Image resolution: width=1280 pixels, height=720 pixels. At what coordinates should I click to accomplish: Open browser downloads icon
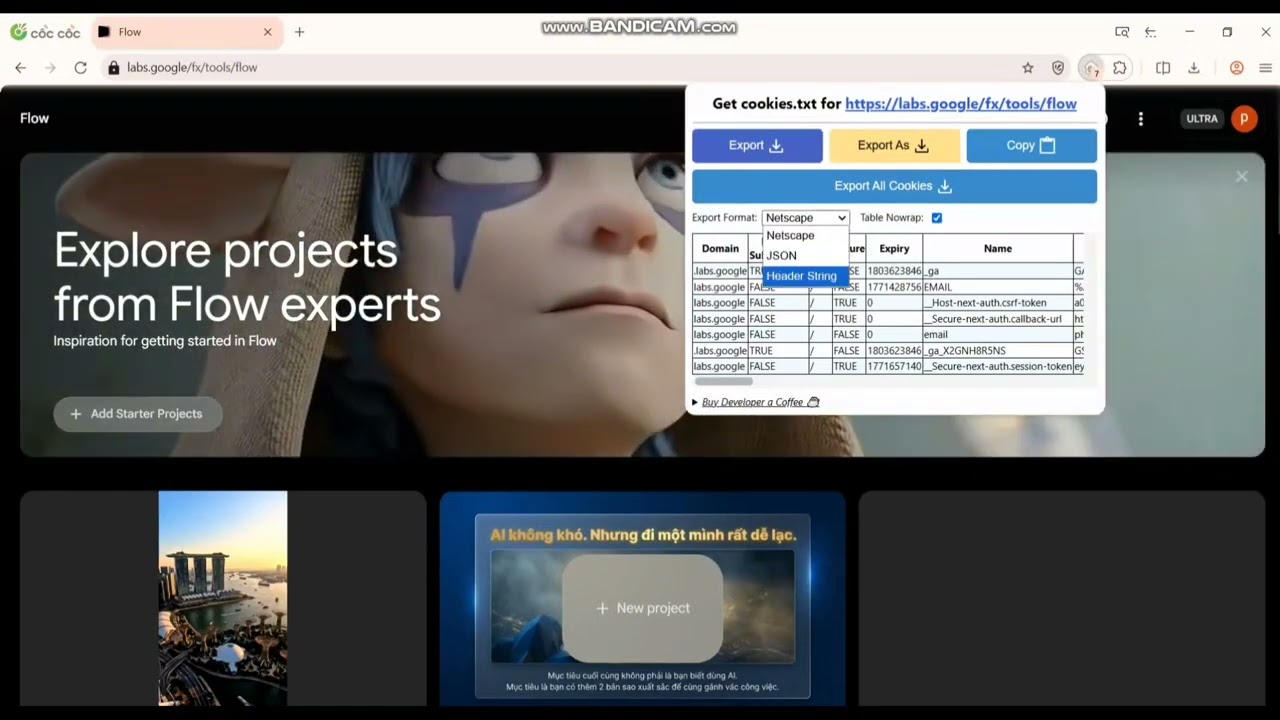pos(1193,68)
